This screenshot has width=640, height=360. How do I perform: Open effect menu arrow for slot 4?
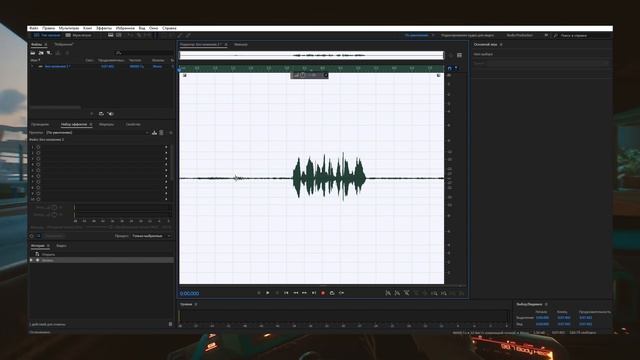(166, 164)
